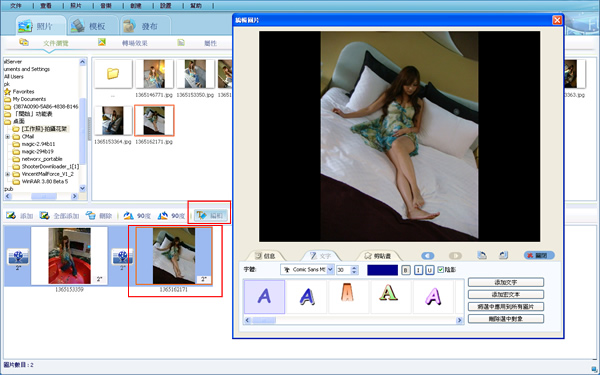Select the first plain blue A style
The image size is (600, 375).
click(264, 297)
